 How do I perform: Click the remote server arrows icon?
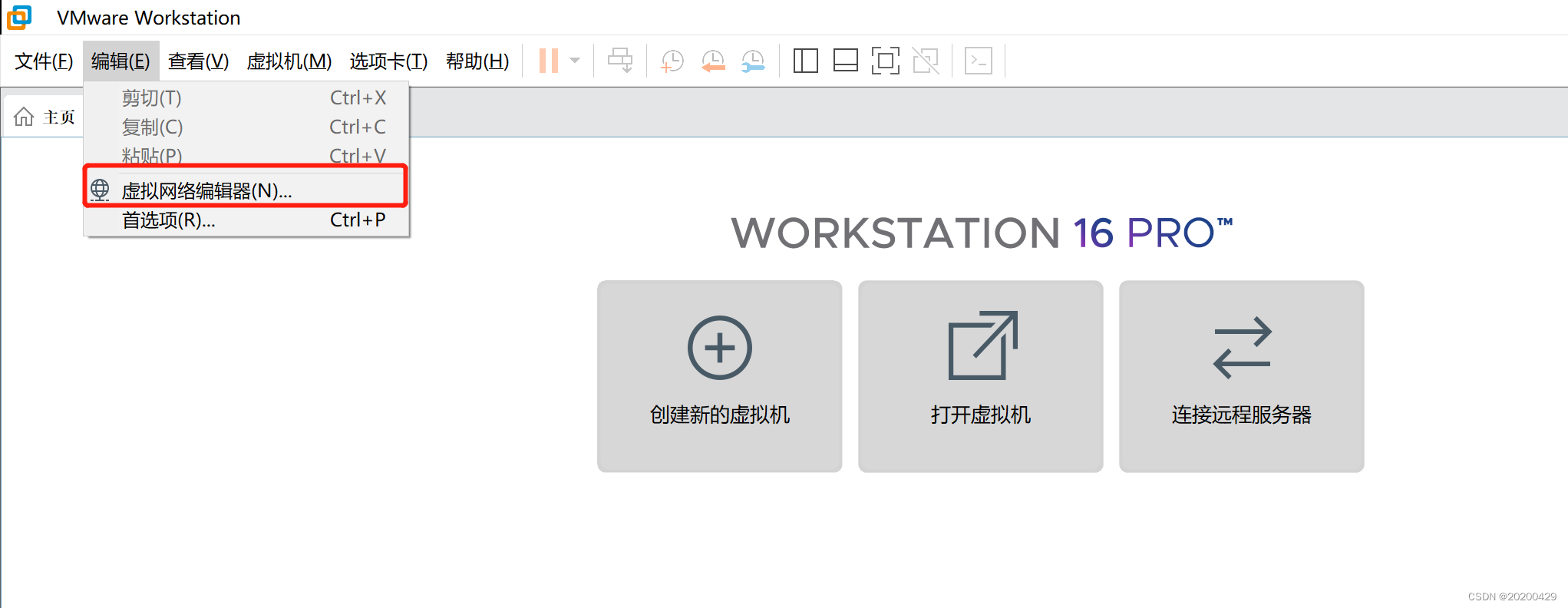[x=1243, y=348]
